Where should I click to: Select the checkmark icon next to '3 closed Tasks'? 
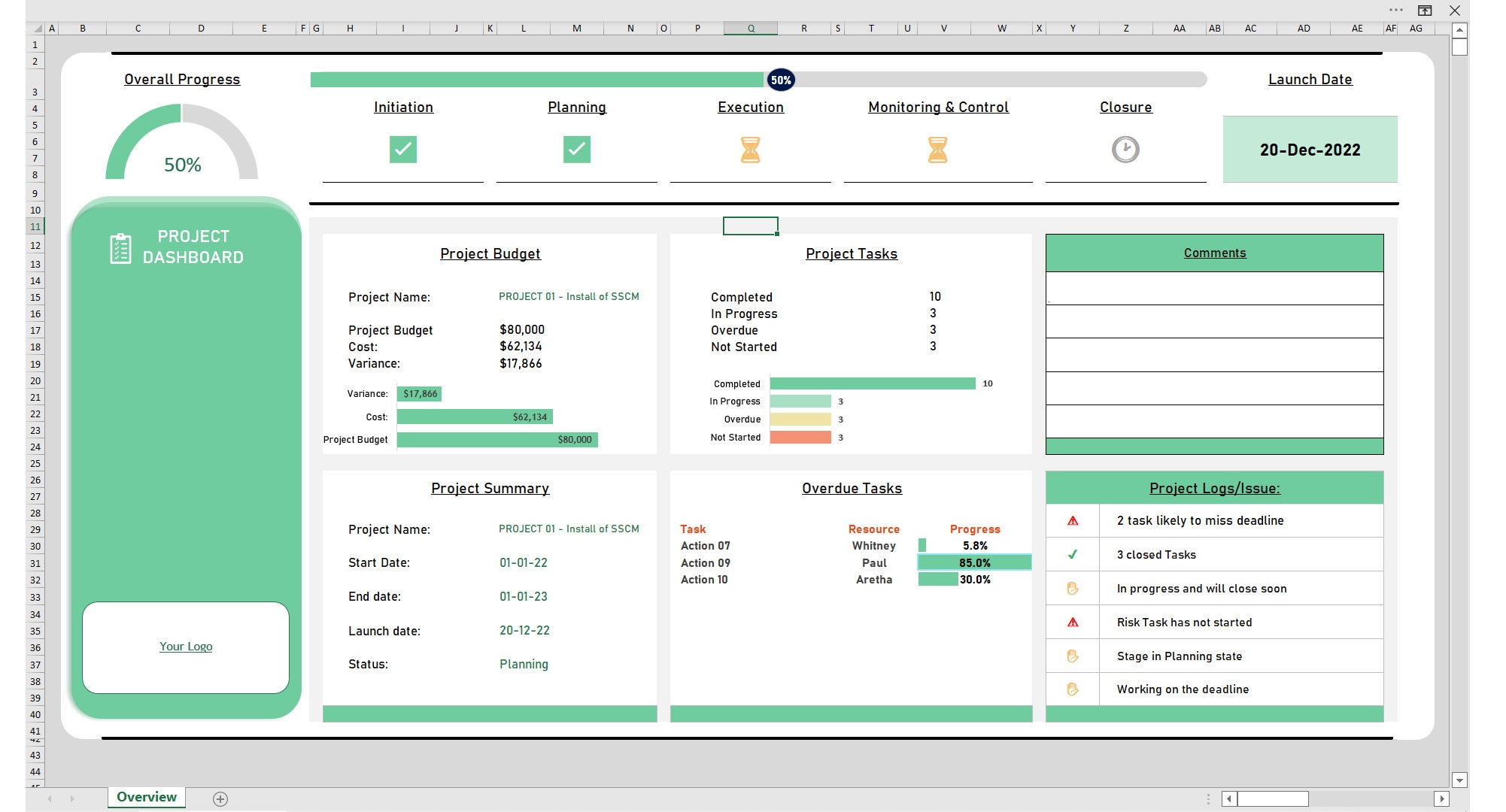tap(1072, 554)
